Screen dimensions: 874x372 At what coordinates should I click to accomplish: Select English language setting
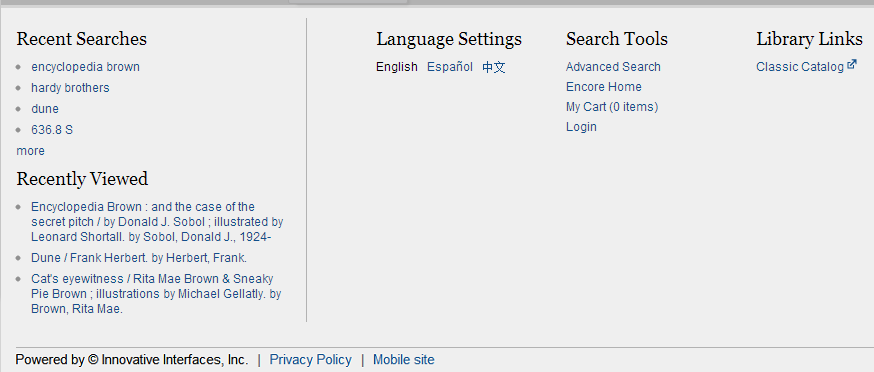pyautogui.click(x=396, y=67)
